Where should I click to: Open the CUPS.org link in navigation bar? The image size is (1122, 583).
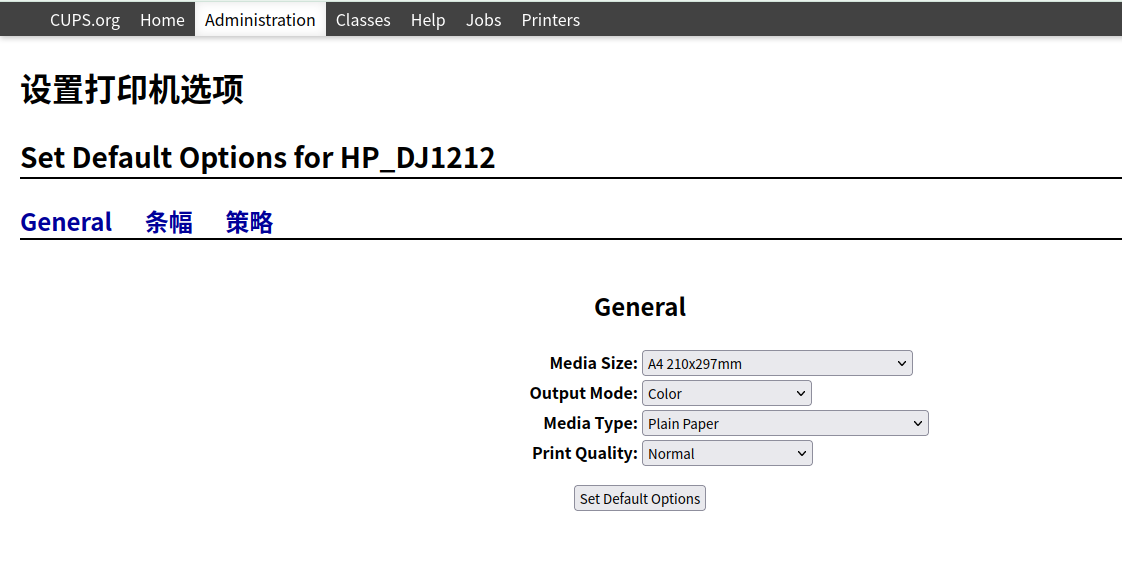(85, 20)
